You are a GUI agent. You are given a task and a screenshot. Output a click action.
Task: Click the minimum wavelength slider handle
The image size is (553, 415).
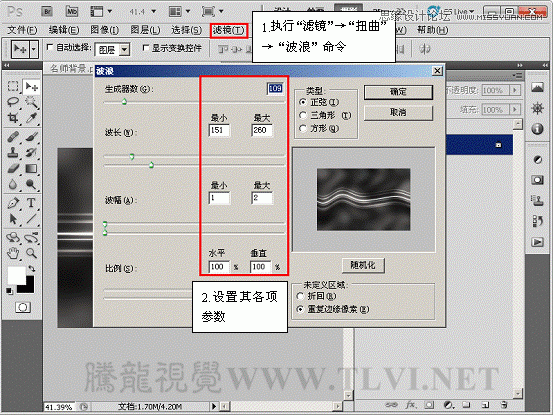click(x=132, y=156)
